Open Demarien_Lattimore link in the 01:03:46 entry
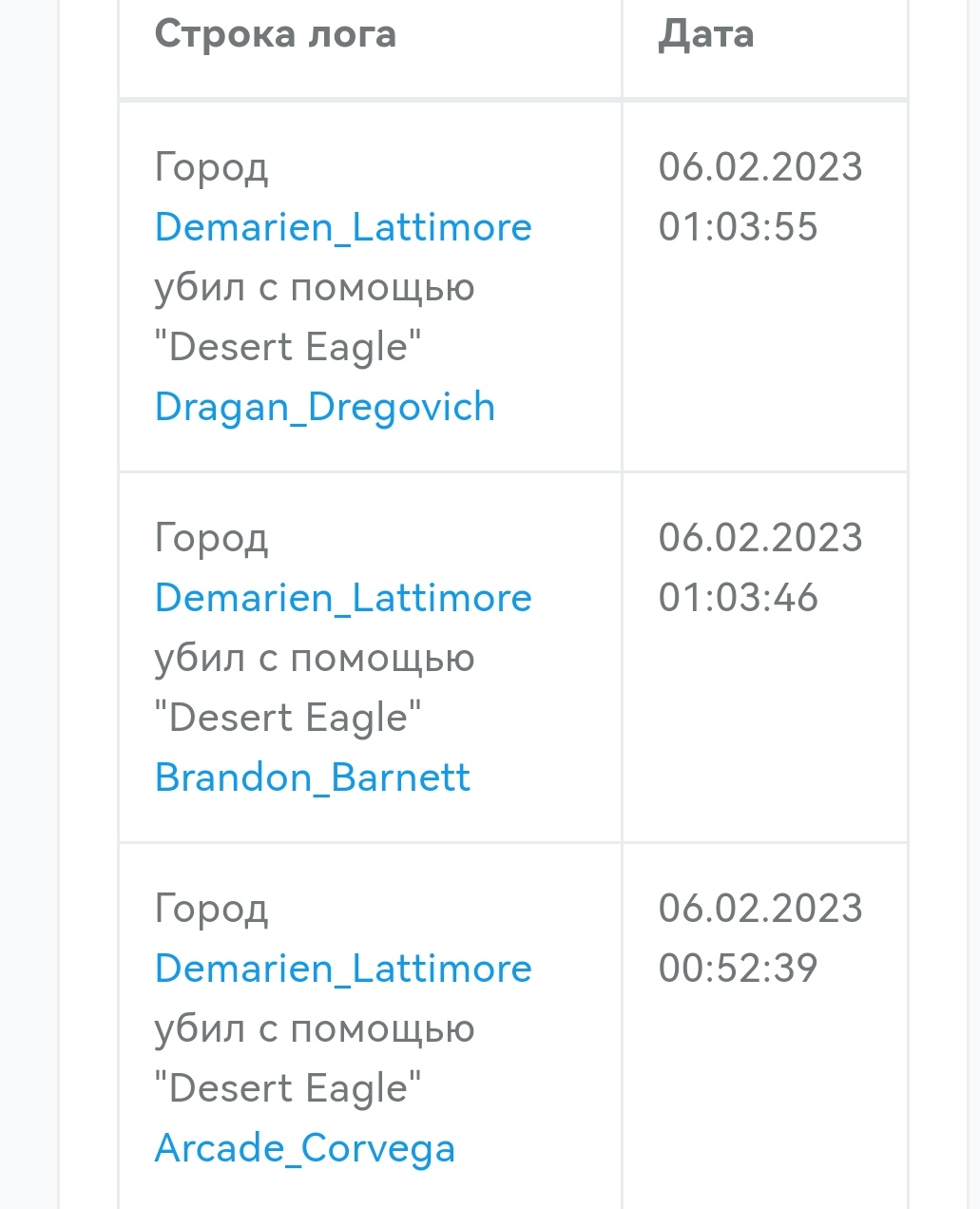 [343, 598]
